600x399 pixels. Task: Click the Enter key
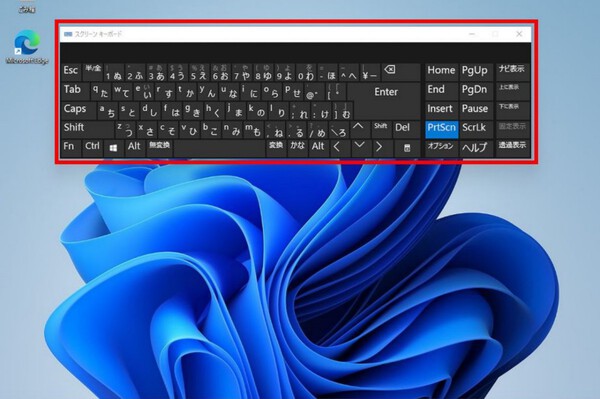point(385,92)
